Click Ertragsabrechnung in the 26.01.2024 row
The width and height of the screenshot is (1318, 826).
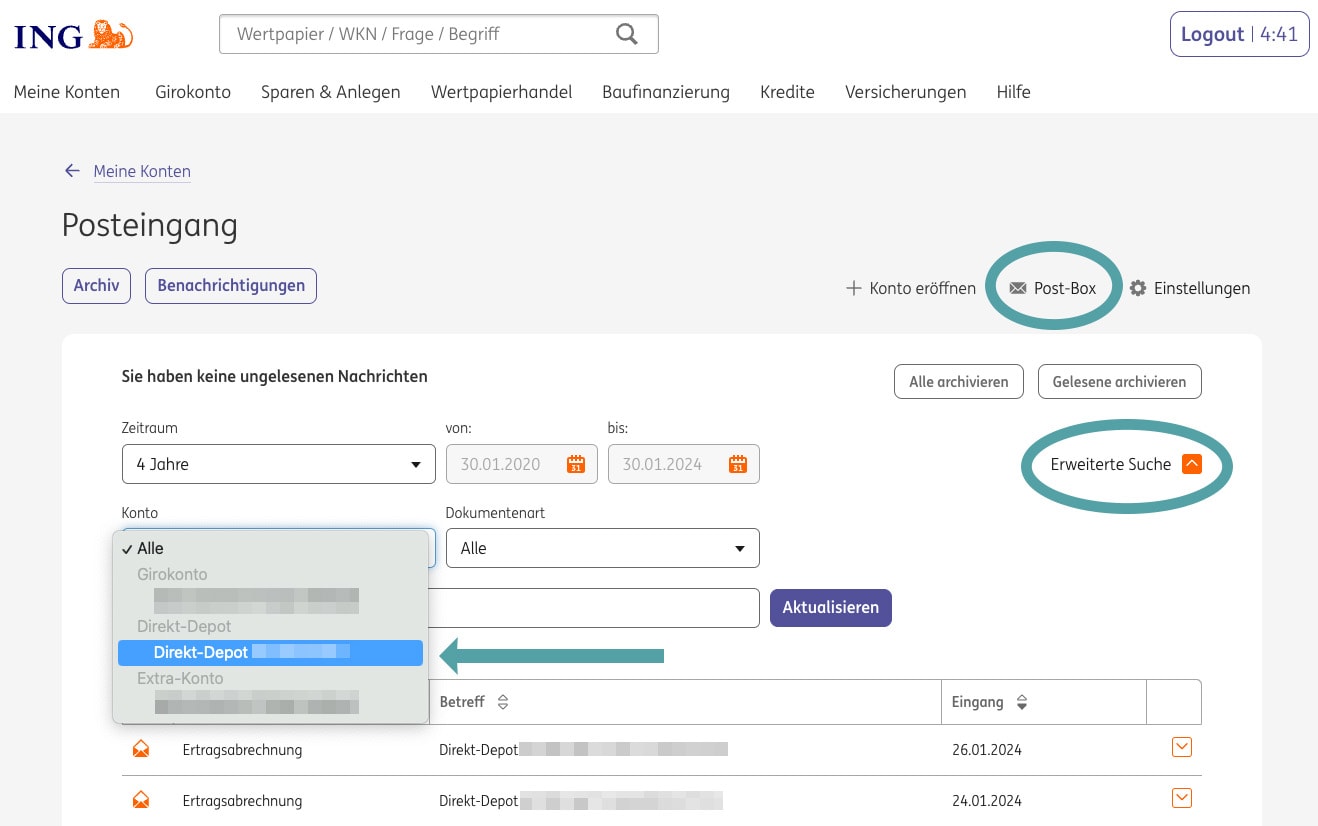242,750
